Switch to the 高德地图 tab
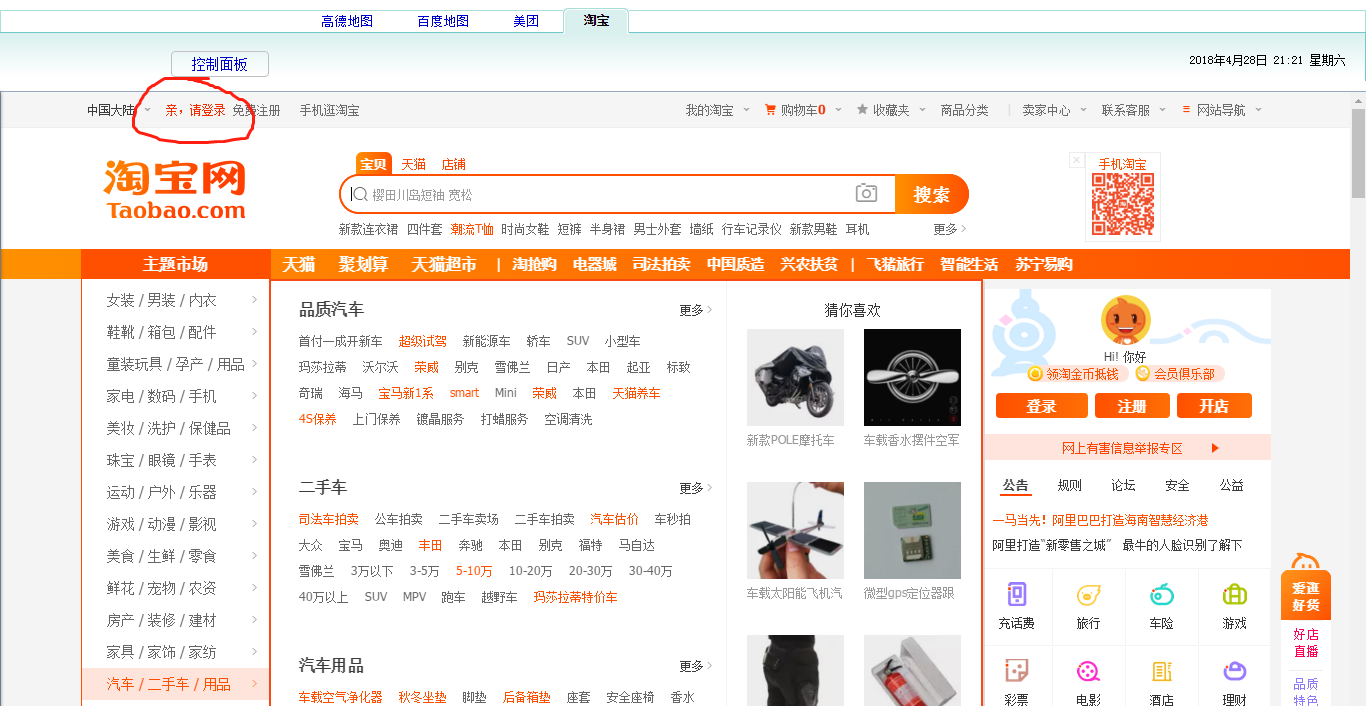 [347, 21]
